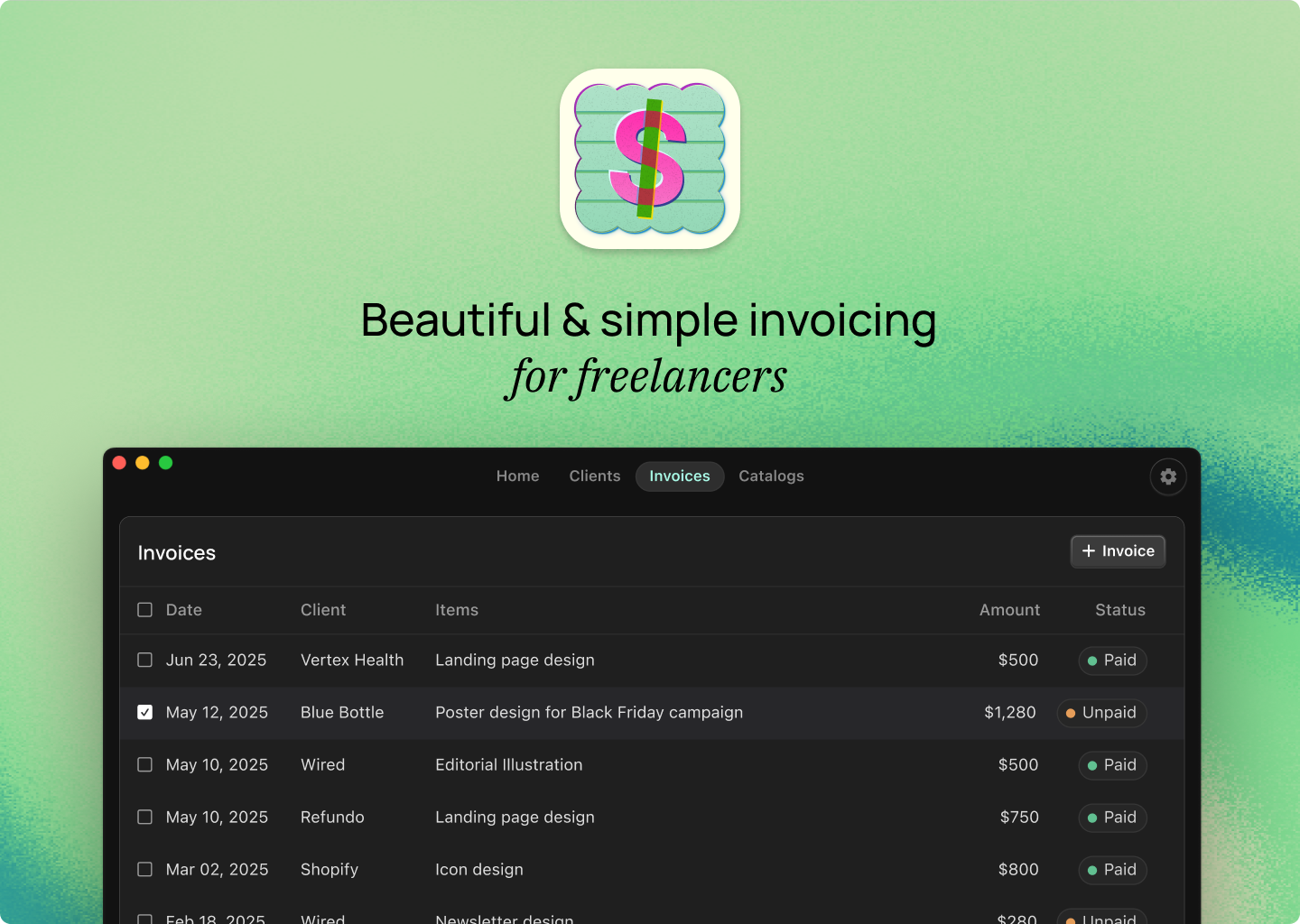Click the orange status dot on Blue Bottle's Unpaid badge
Viewport: 1300px width, 924px height.
point(1071,713)
